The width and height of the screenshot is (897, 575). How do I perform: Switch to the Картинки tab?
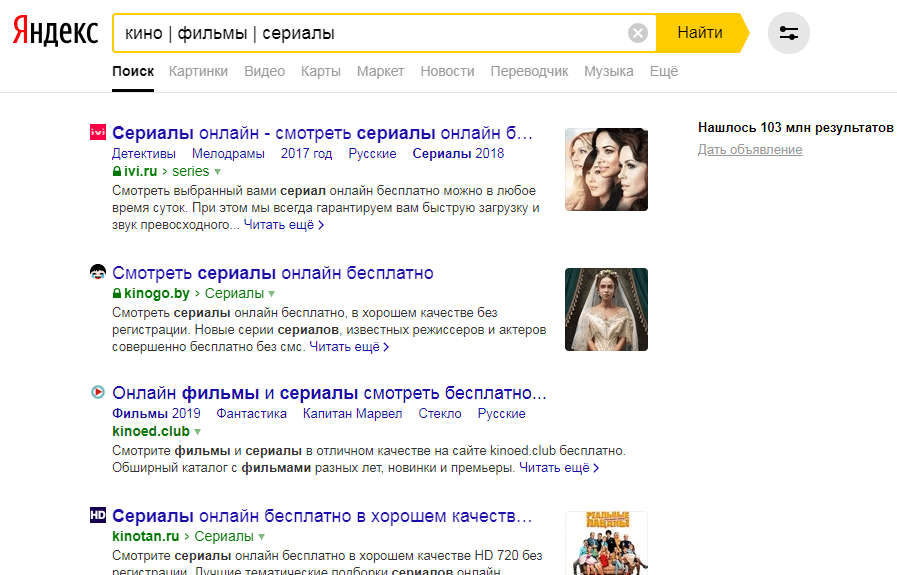pos(198,72)
